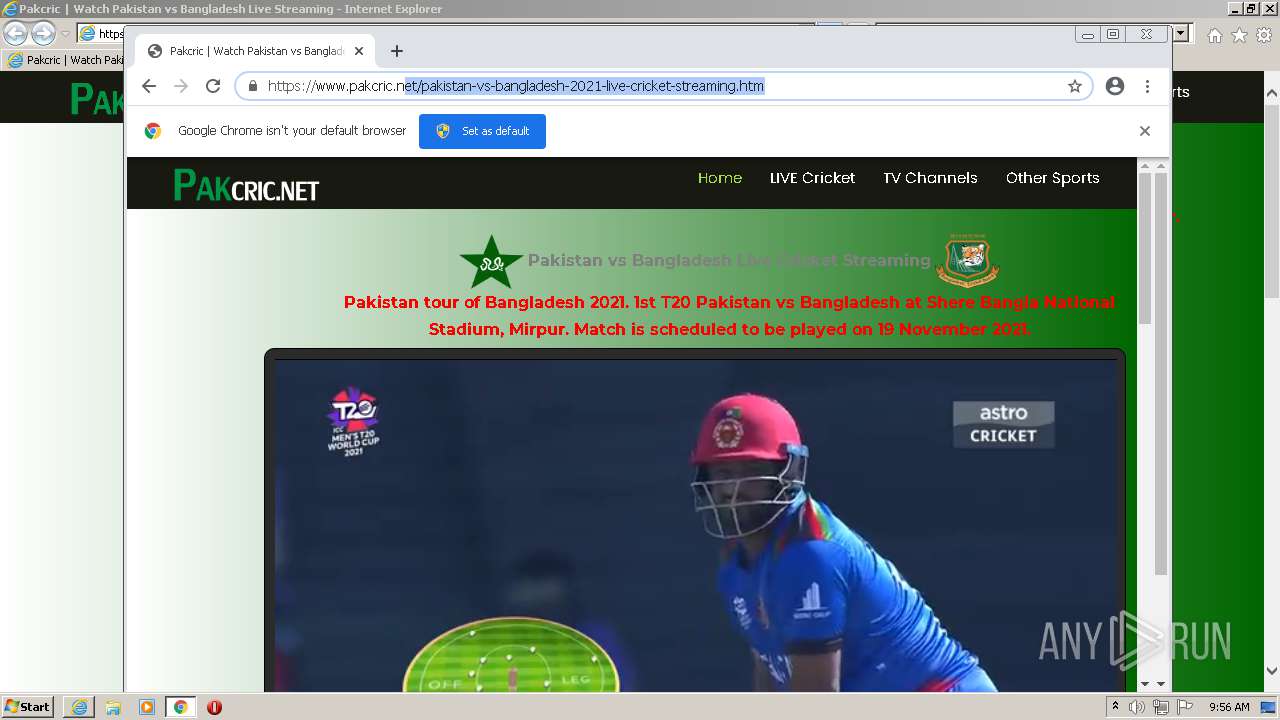Click the Internet Explorer scrollbar down arrow

[1272, 671]
